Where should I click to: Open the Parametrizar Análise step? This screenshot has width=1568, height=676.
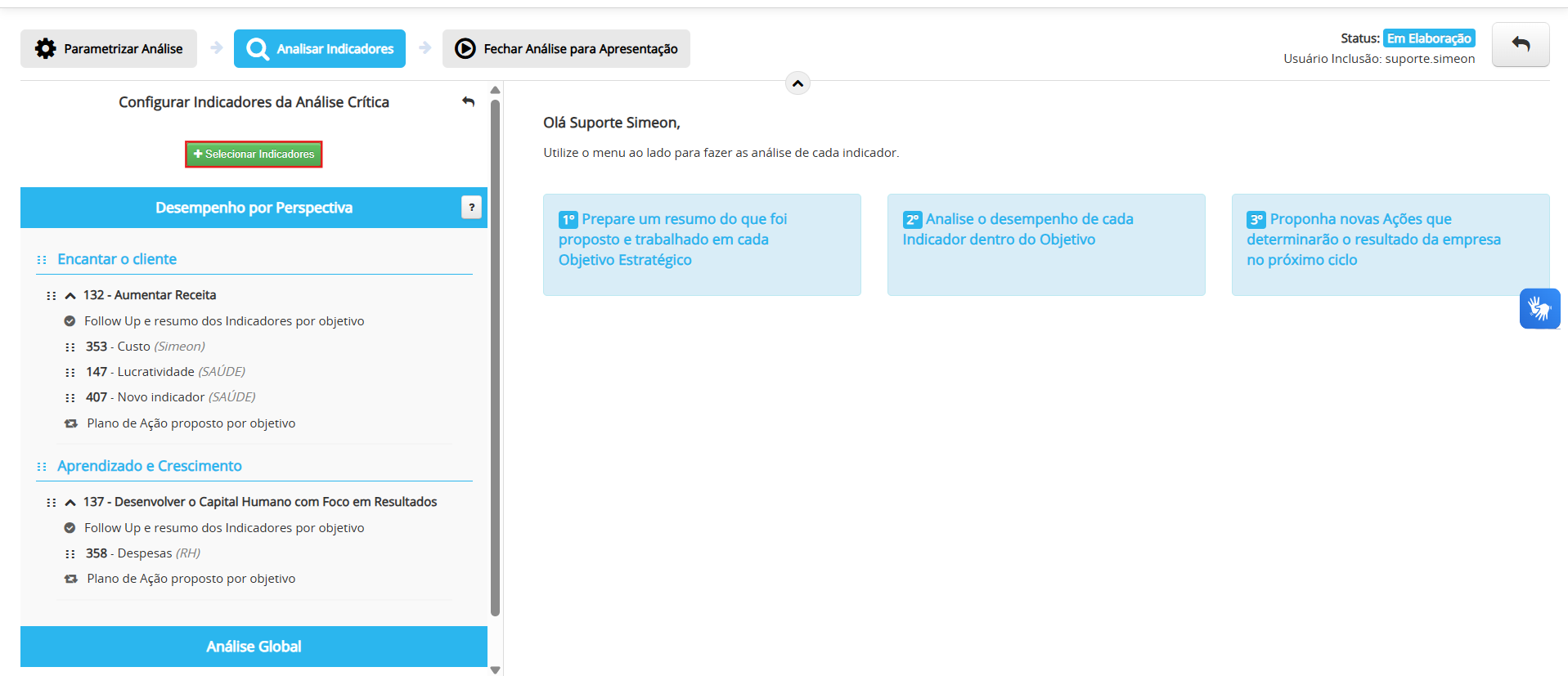[109, 49]
